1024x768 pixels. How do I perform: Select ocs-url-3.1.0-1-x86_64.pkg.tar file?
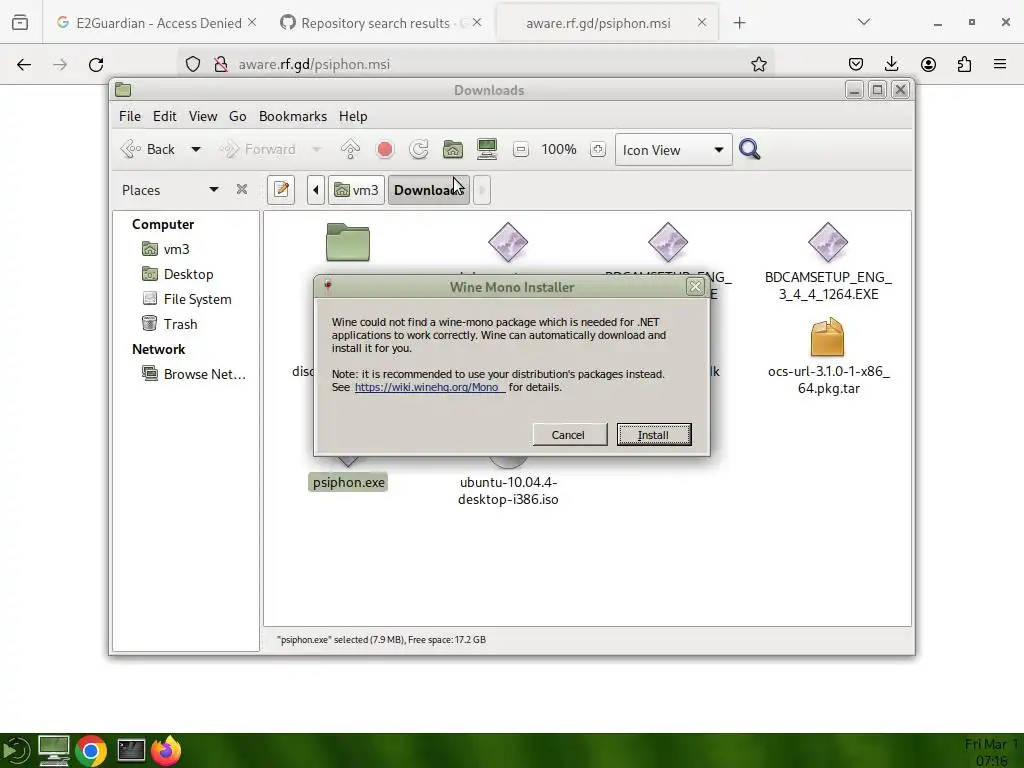pos(828,357)
